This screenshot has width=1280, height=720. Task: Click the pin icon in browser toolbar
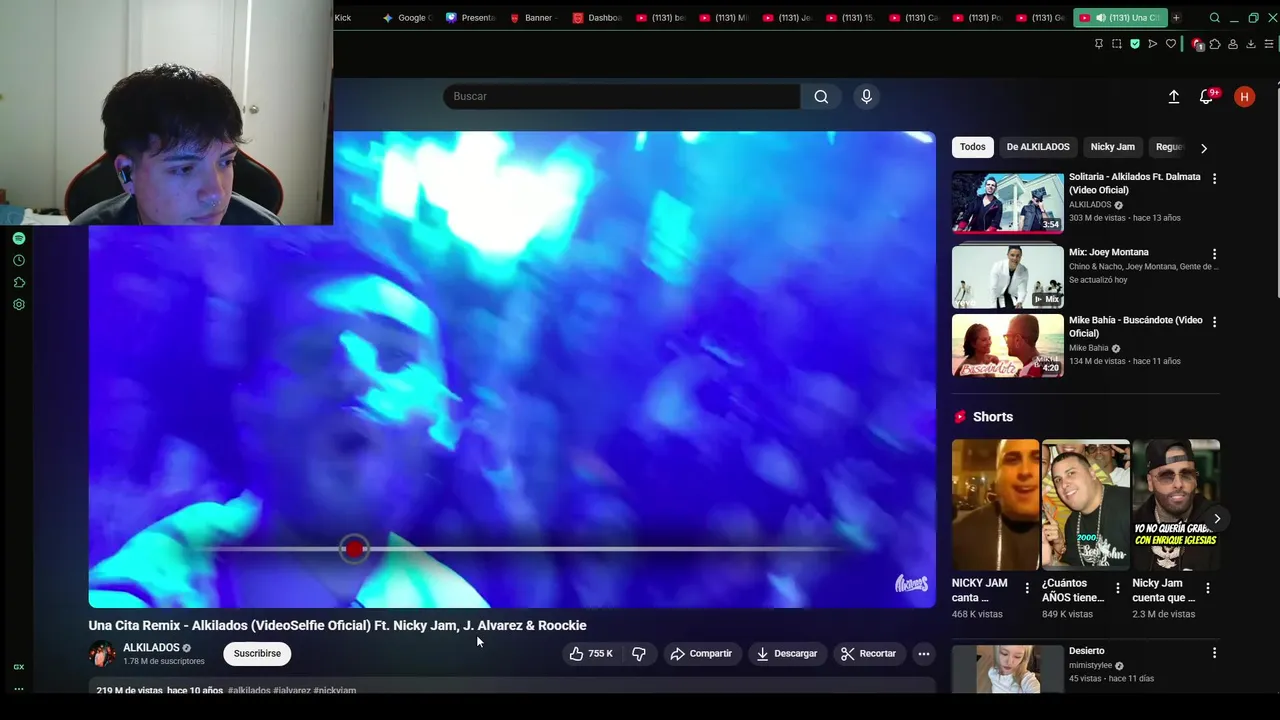click(1098, 44)
